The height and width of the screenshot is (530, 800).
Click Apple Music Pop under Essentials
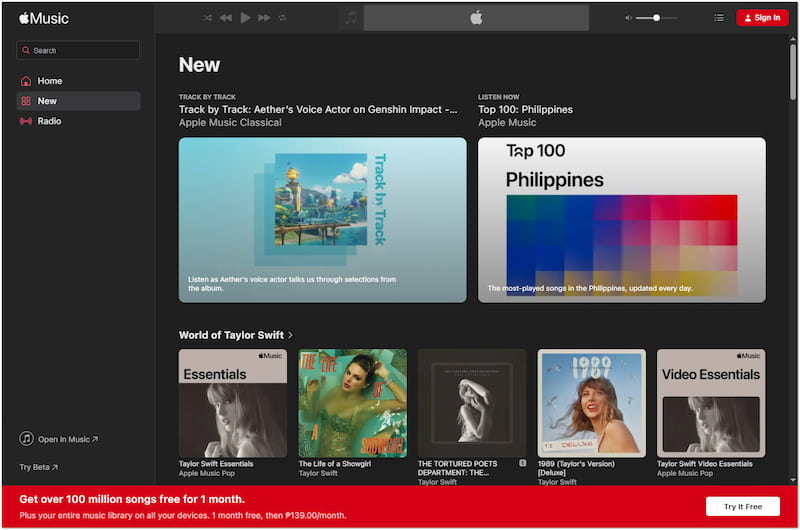[x=207, y=473]
